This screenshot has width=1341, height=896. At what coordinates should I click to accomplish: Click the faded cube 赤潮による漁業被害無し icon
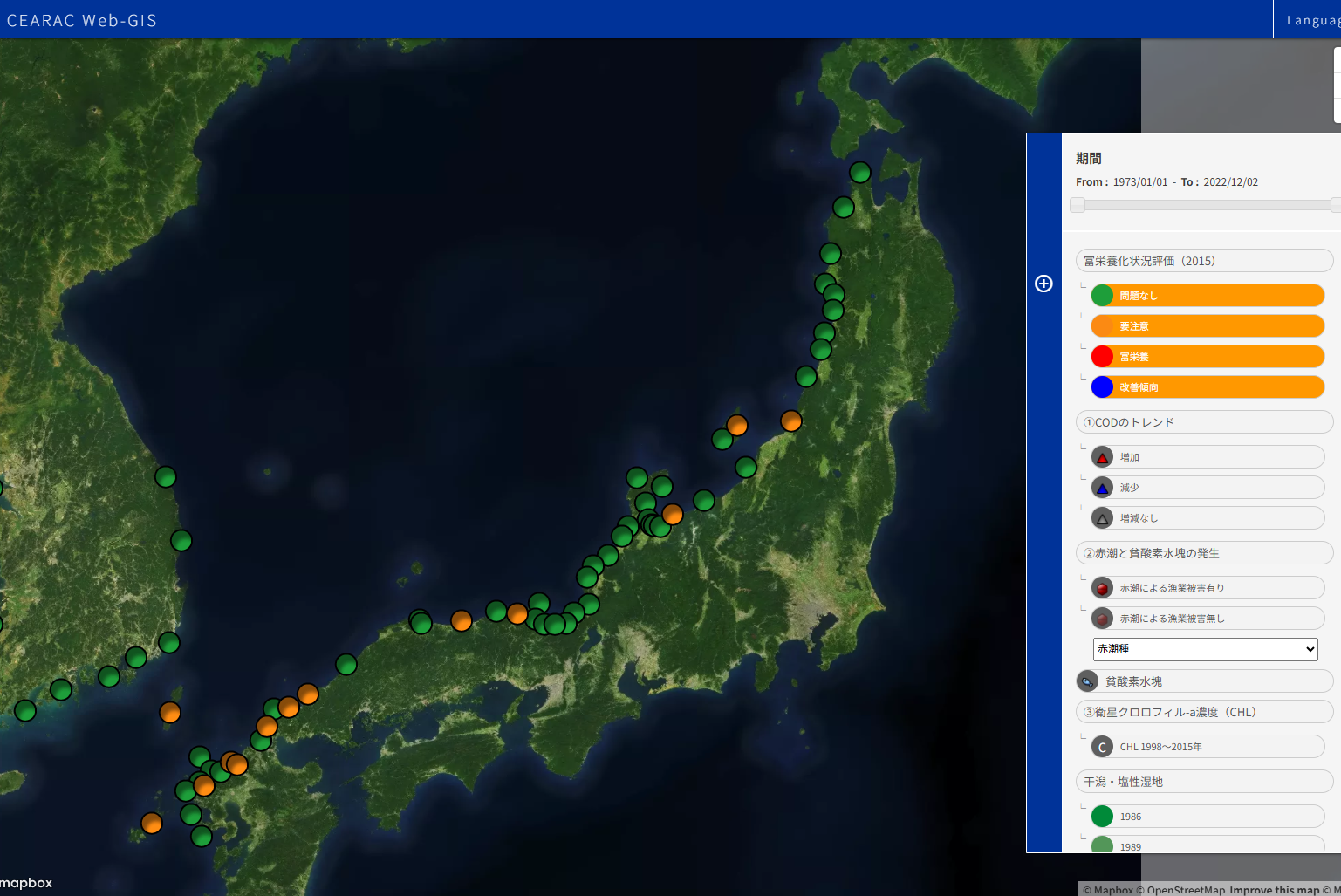click(x=1103, y=619)
